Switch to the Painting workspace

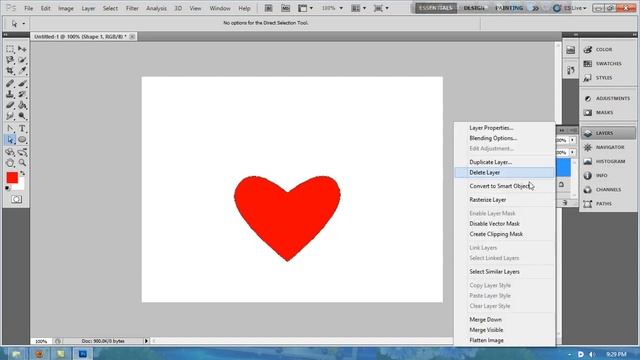tap(509, 8)
